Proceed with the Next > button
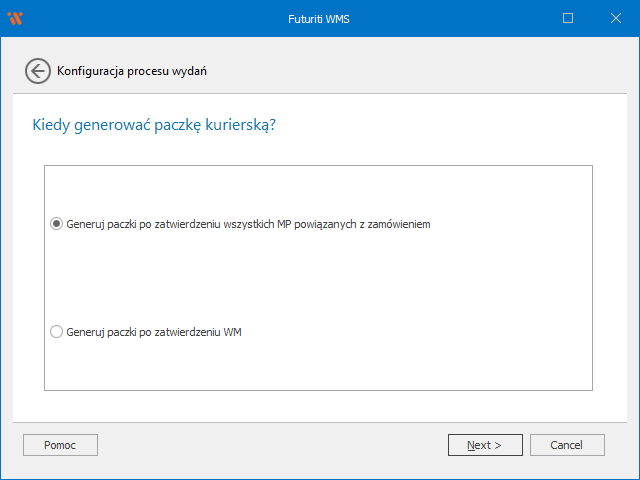 (x=485, y=445)
